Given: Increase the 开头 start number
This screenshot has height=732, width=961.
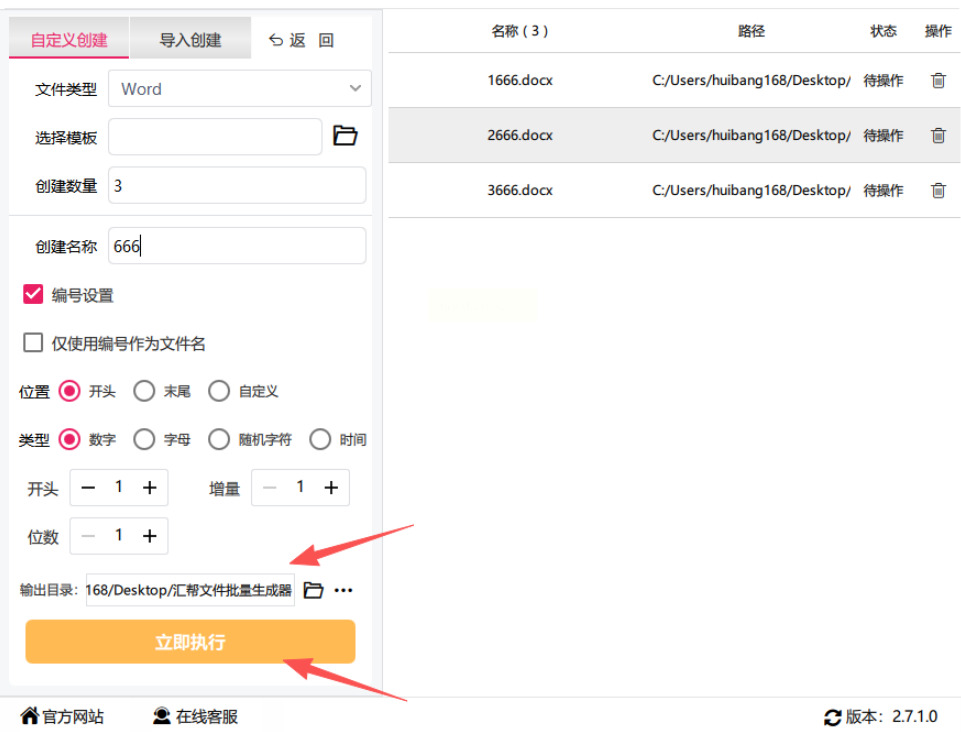Looking at the screenshot, I should [150, 488].
